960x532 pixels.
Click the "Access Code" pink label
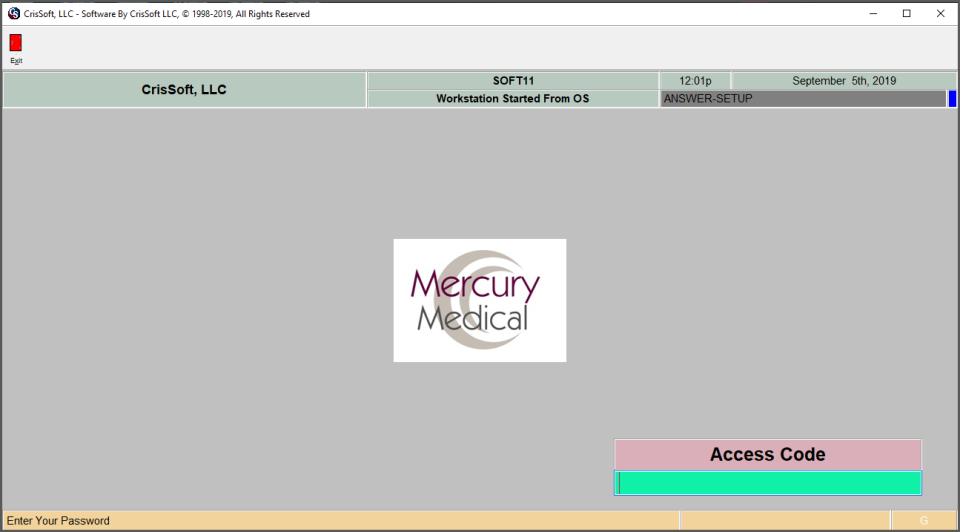pyautogui.click(x=768, y=454)
